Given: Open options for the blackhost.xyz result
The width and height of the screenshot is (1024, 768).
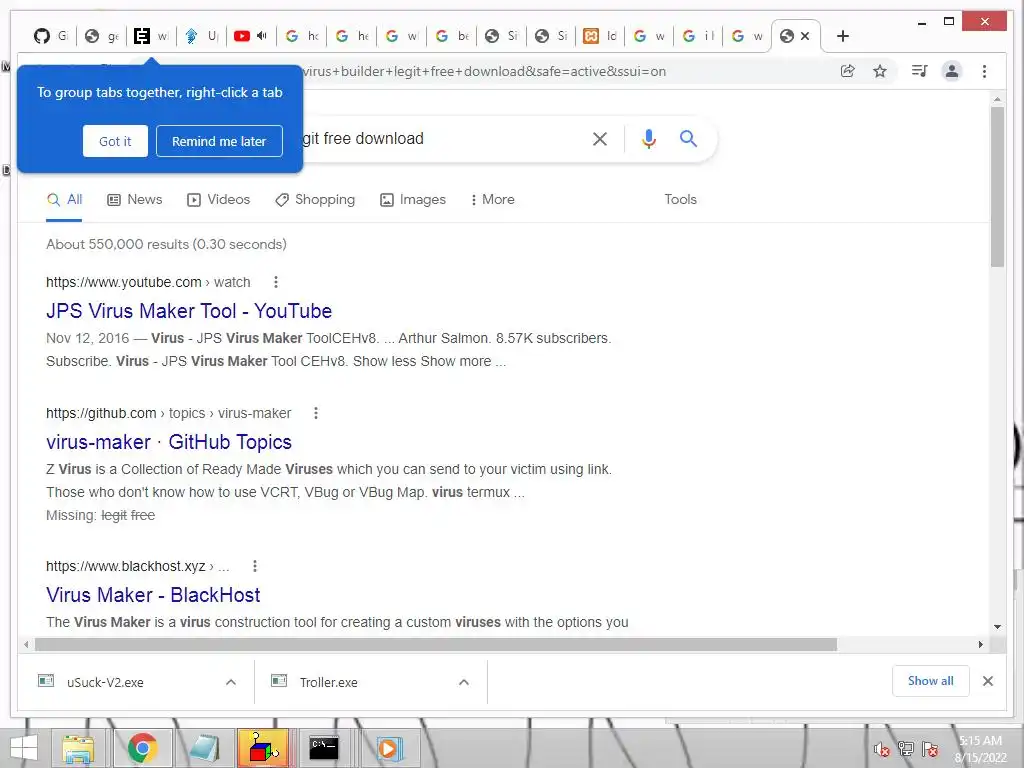Looking at the screenshot, I should click(255, 566).
